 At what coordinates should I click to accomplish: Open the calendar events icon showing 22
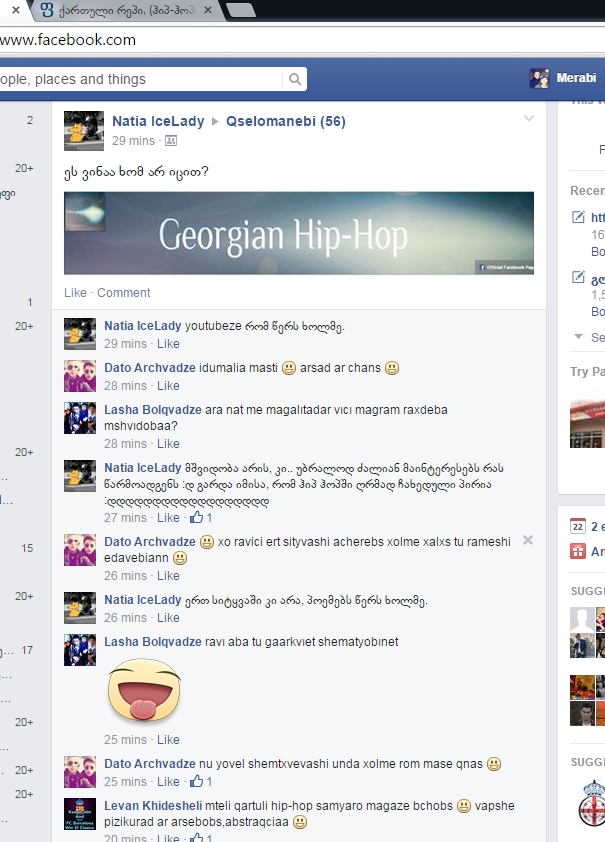coord(578,526)
